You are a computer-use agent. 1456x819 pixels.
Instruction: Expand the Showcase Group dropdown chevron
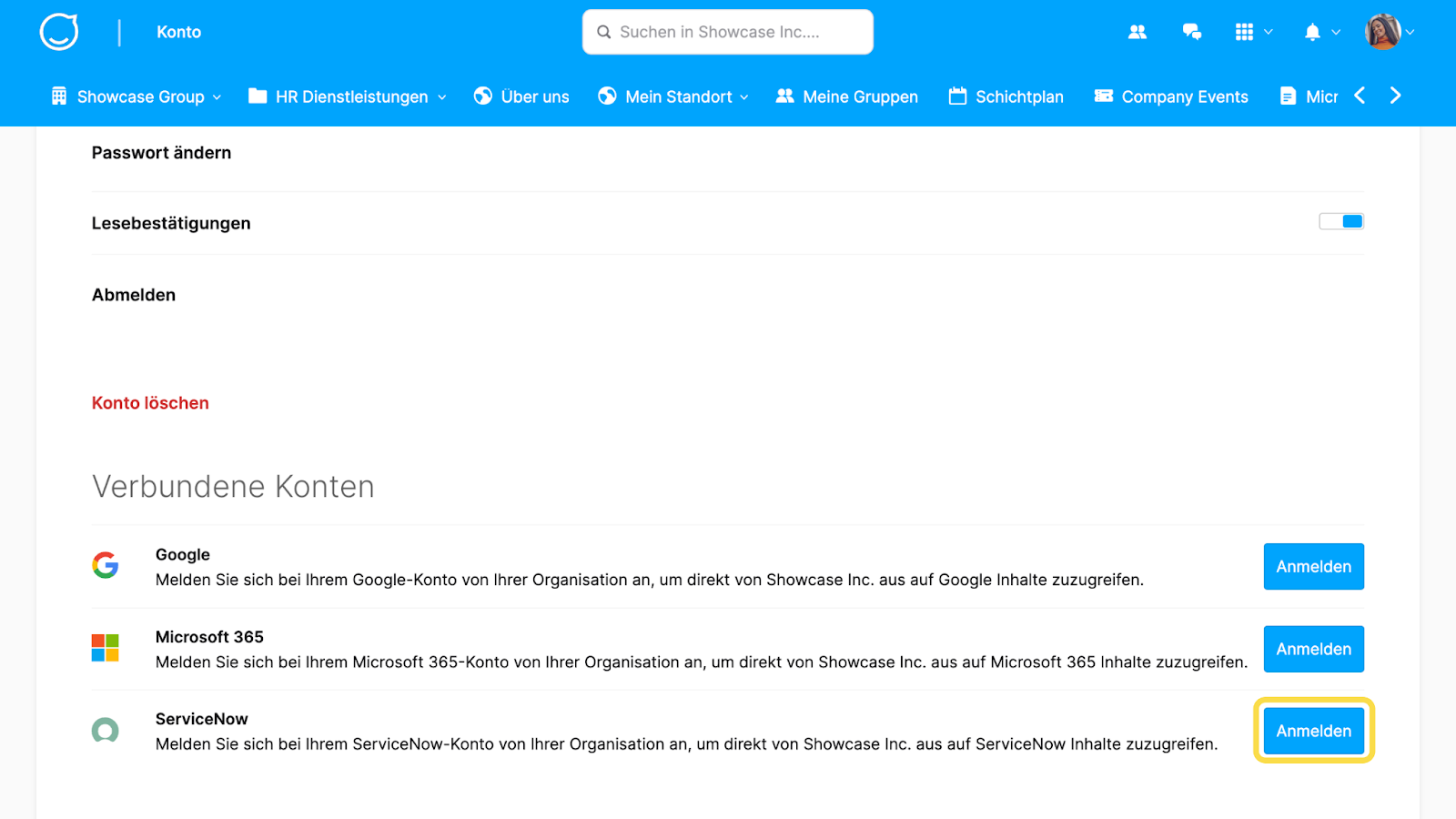click(x=217, y=97)
